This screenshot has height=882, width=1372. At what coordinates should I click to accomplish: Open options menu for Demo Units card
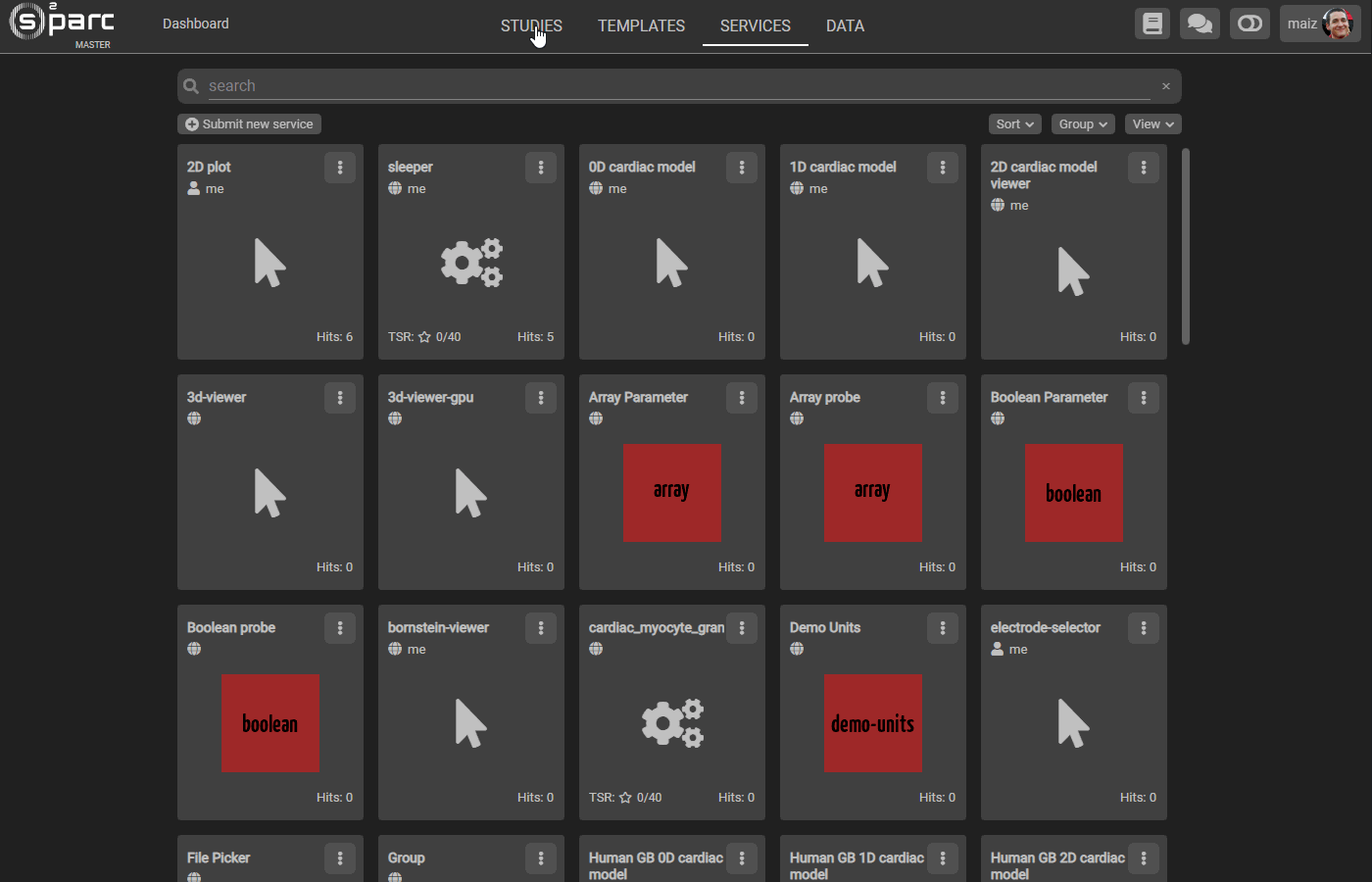click(x=943, y=628)
